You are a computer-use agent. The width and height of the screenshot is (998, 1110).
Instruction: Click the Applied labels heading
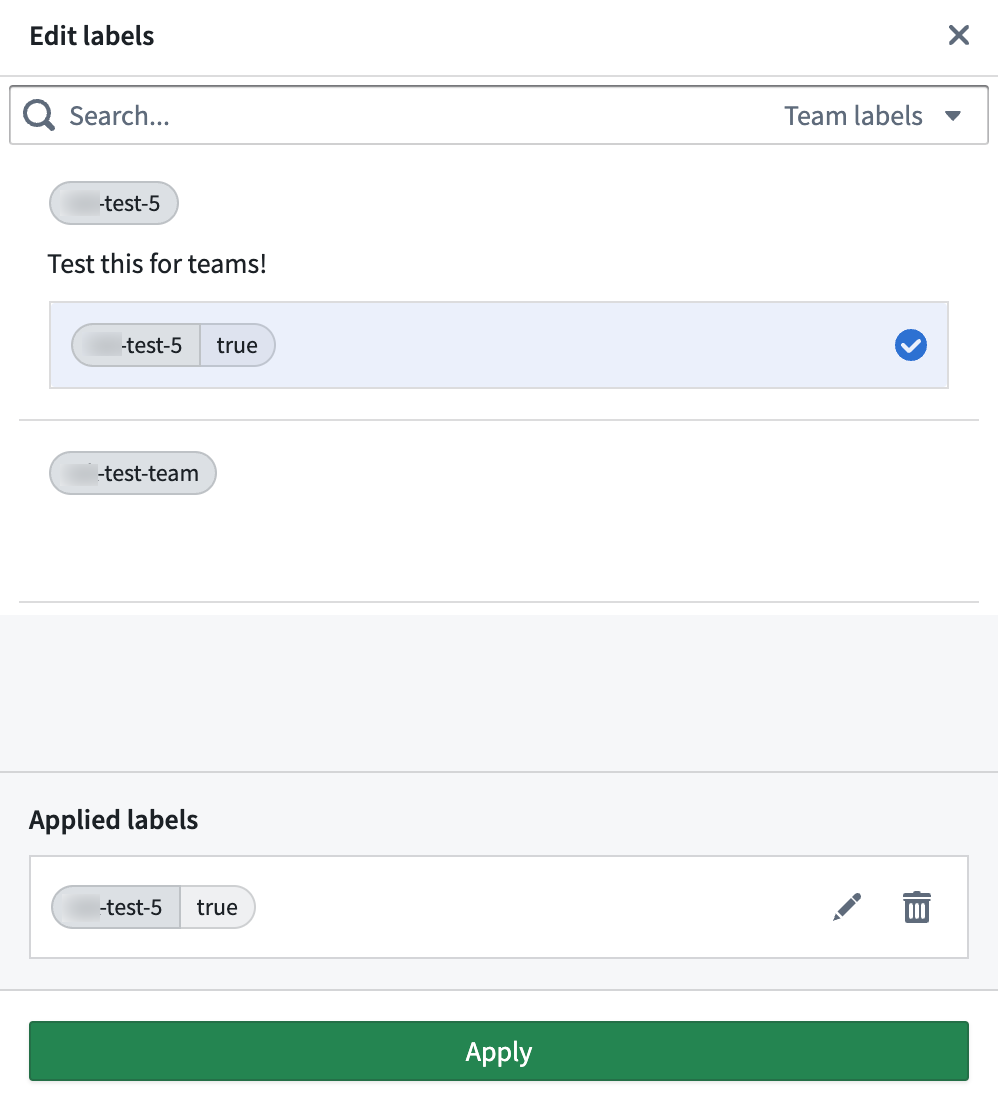coord(113,820)
